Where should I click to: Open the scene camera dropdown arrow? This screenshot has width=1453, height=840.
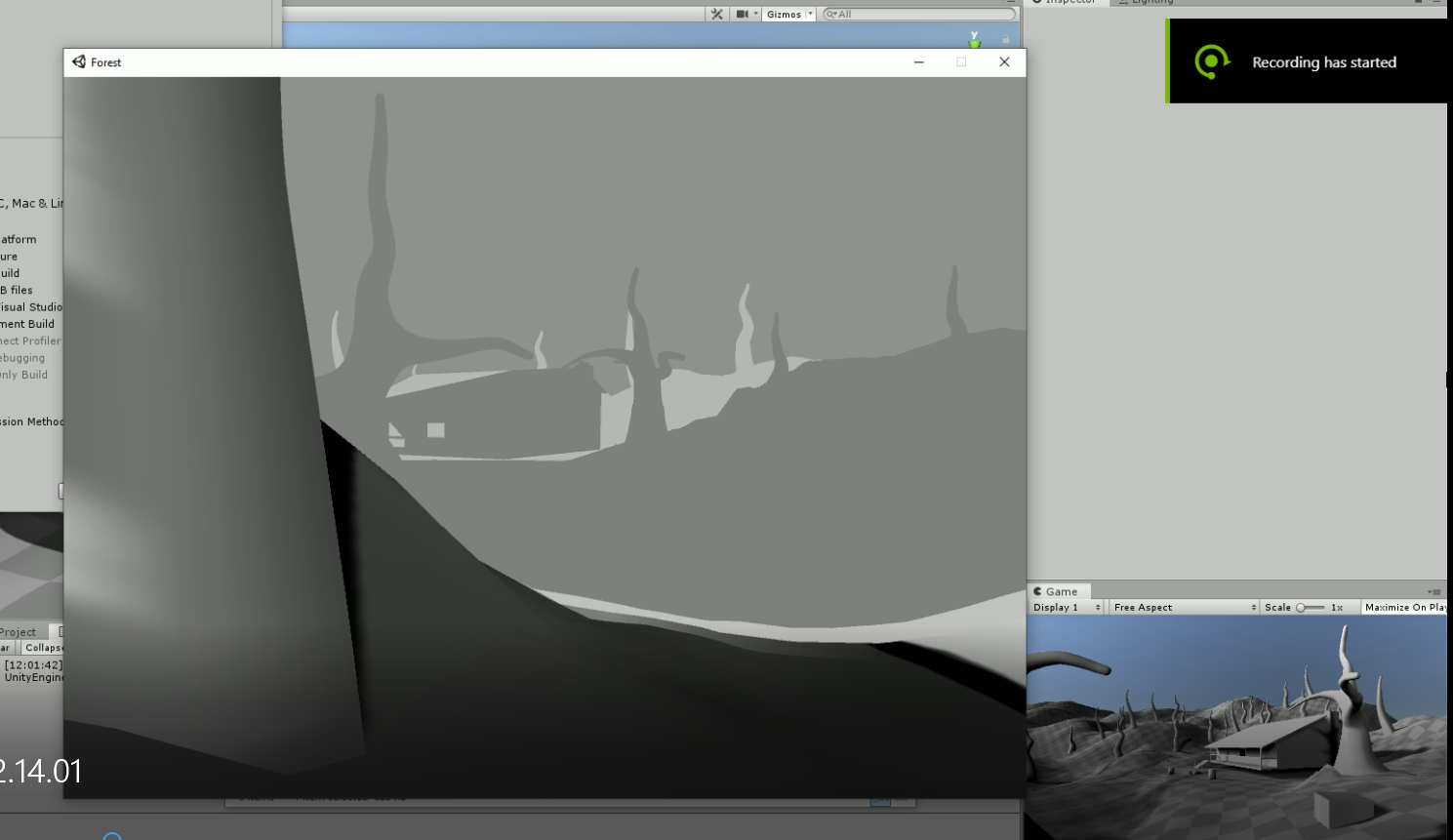755,14
